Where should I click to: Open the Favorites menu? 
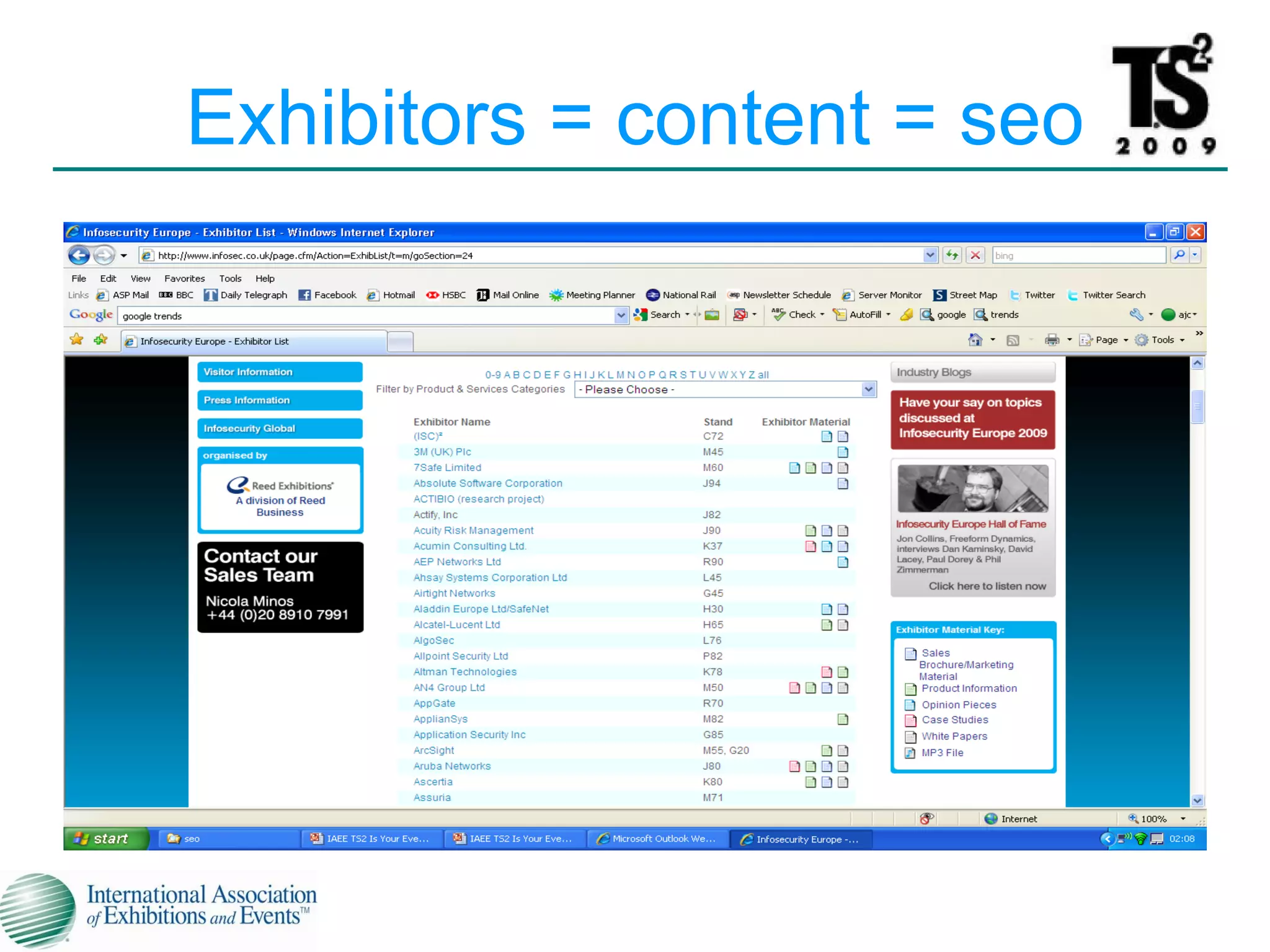(184, 278)
